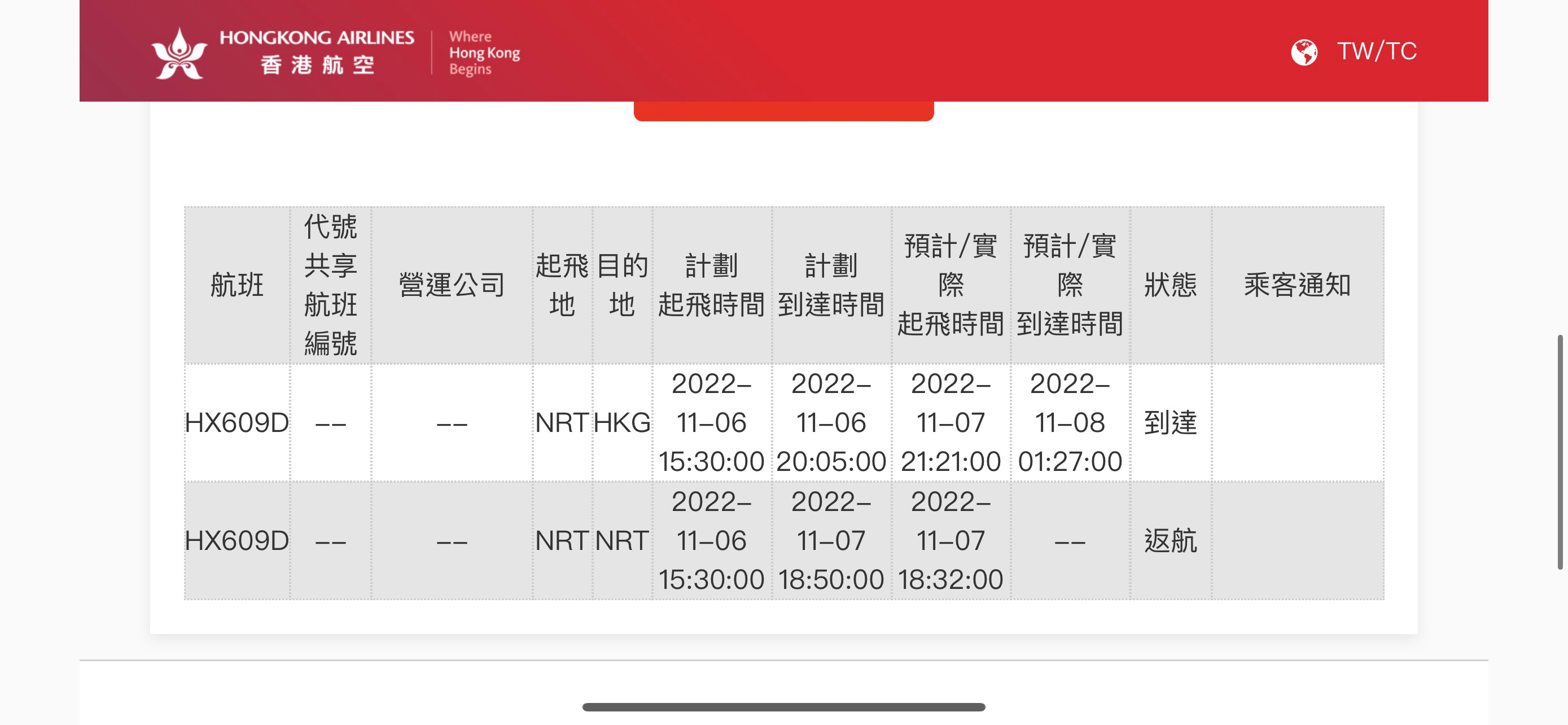Click the 計劃到達時間 column header
The image size is (1568, 725).
tap(831, 285)
